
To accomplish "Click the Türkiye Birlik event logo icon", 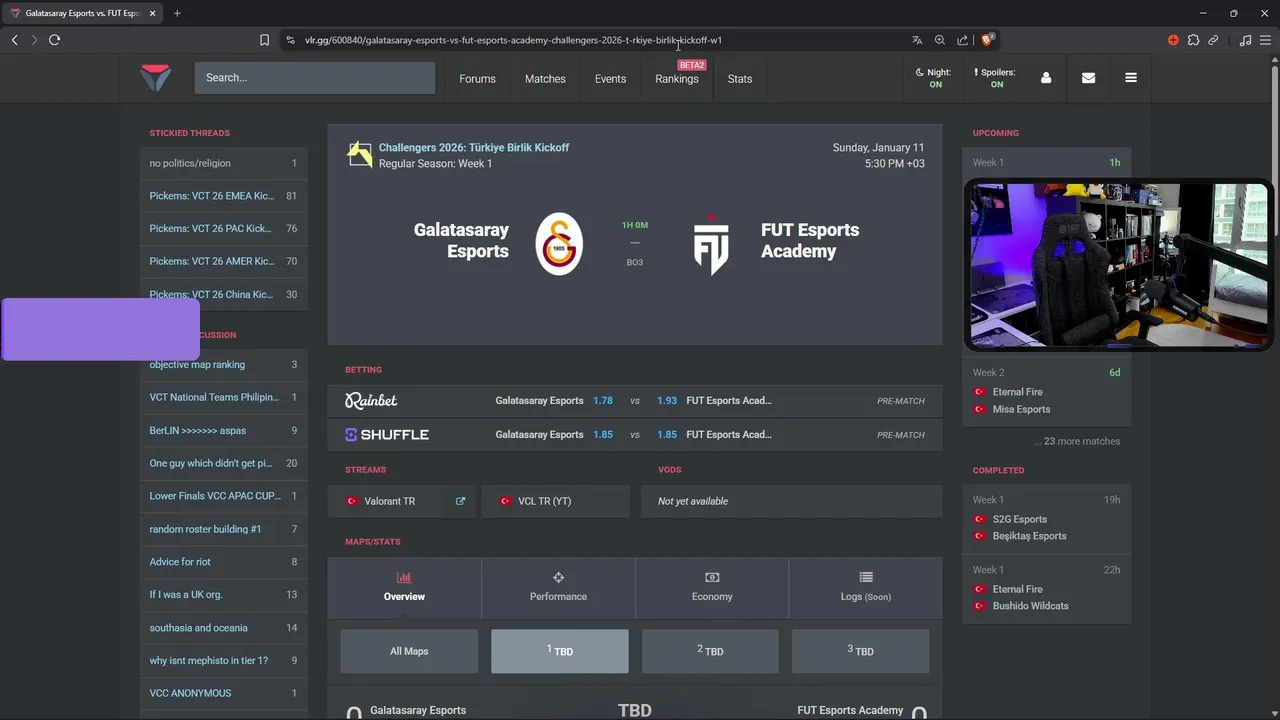I will pos(359,154).
